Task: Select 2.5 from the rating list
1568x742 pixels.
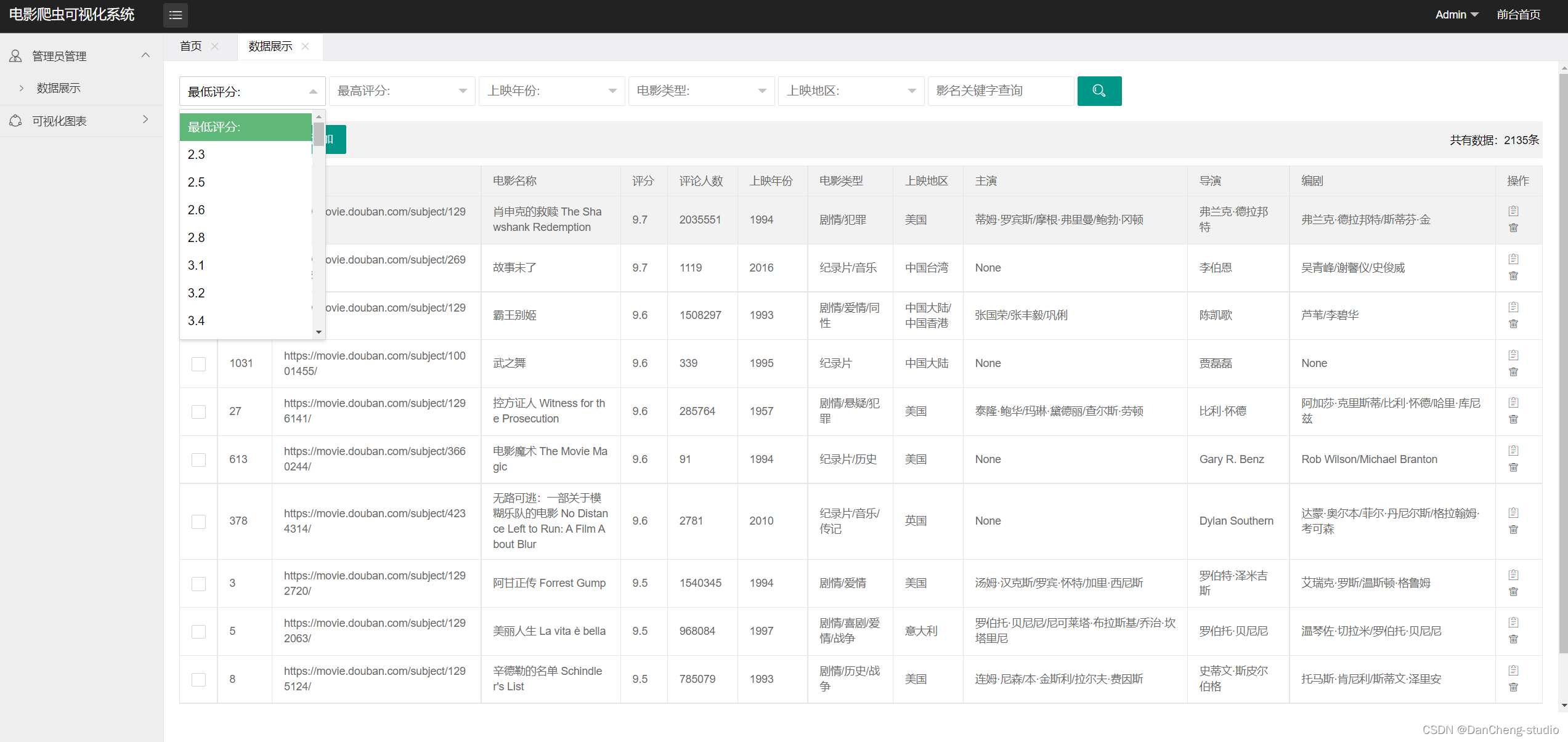Action: [246, 182]
